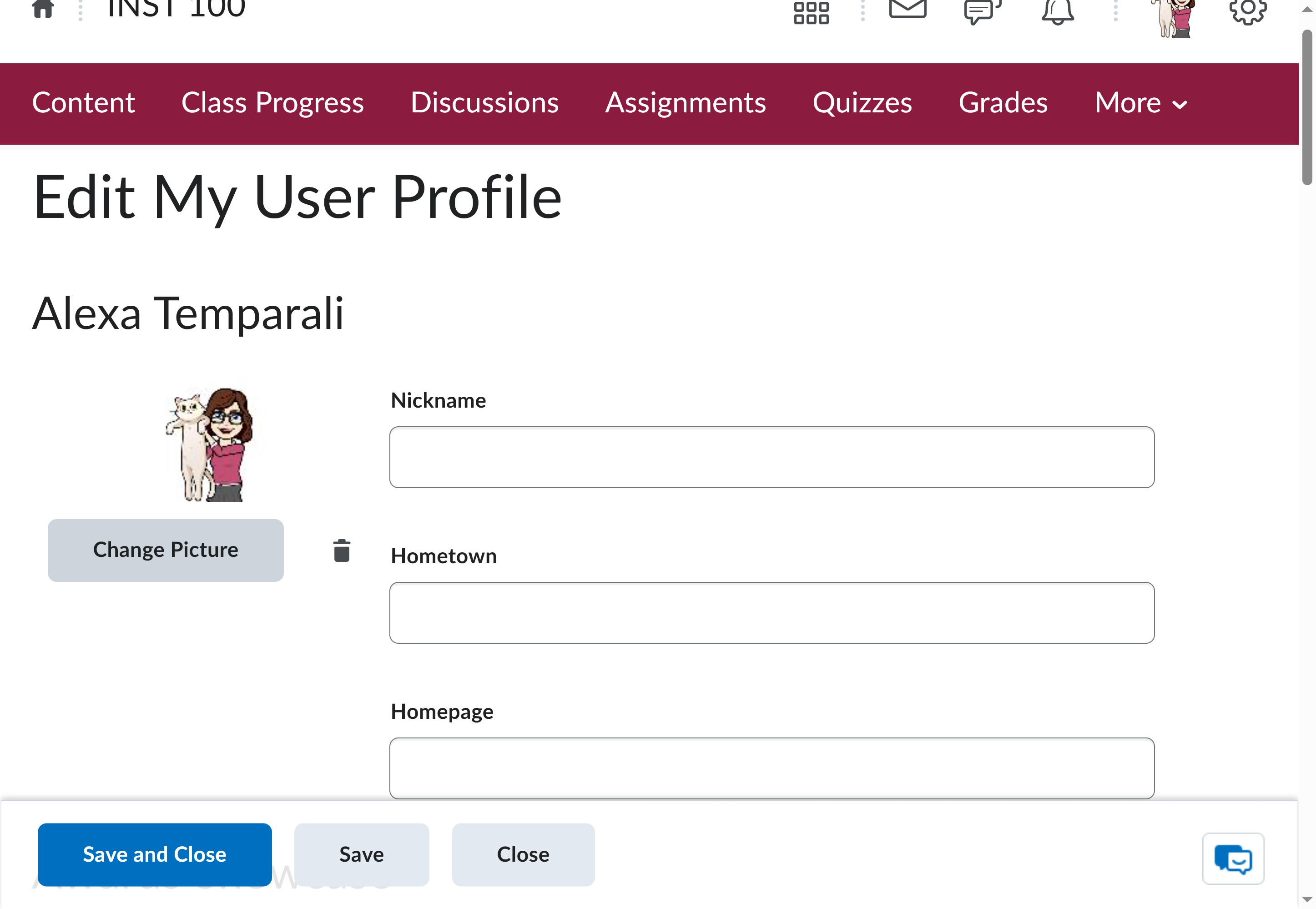Image resolution: width=1316 pixels, height=909 pixels.
Task: Click the Save and Close button
Action: [x=155, y=854]
